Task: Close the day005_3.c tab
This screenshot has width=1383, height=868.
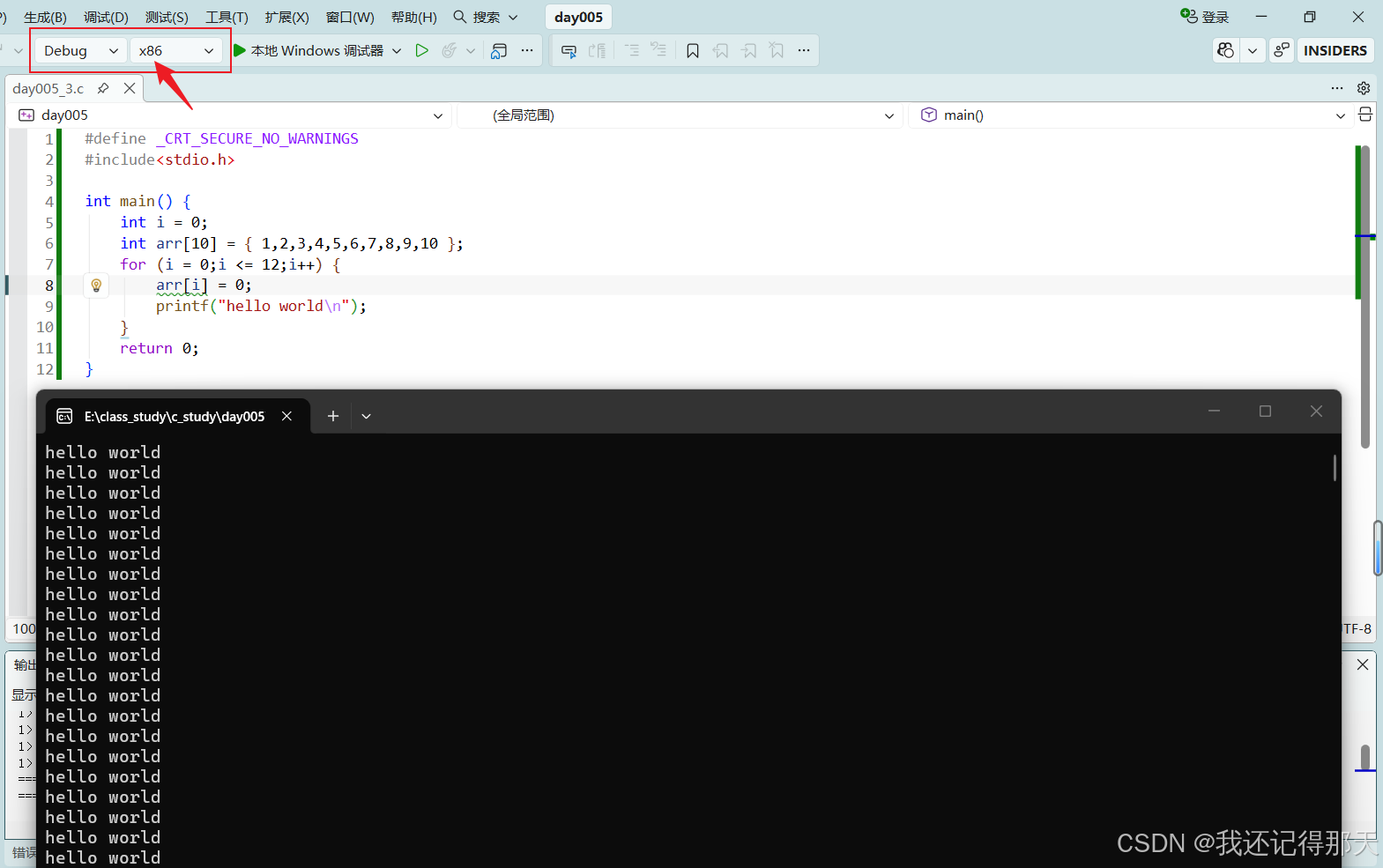Action: (x=130, y=88)
